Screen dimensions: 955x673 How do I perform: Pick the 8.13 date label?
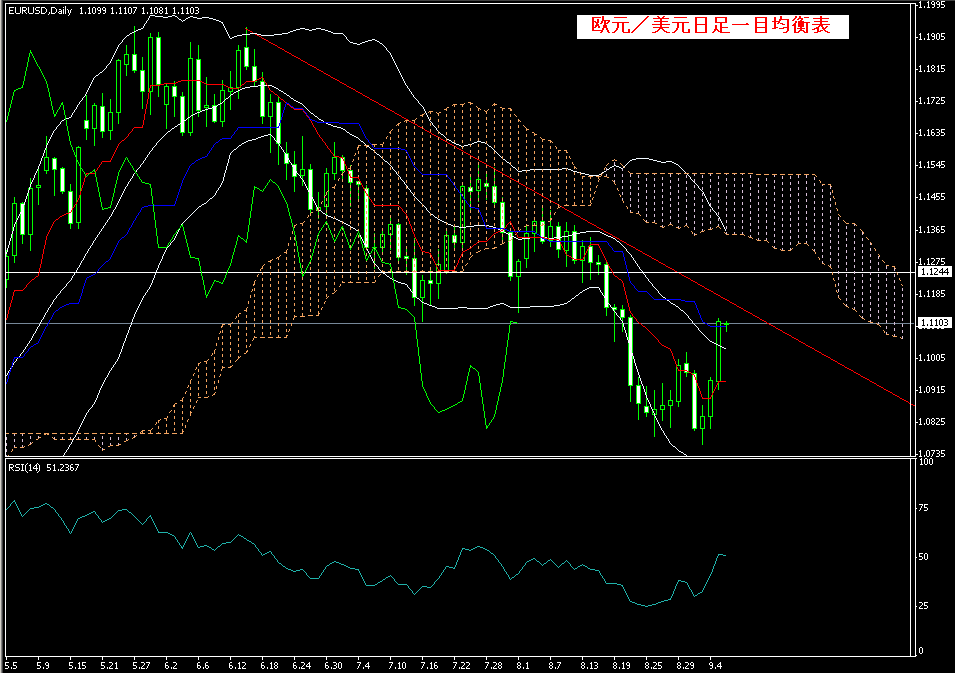(x=590, y=666)
